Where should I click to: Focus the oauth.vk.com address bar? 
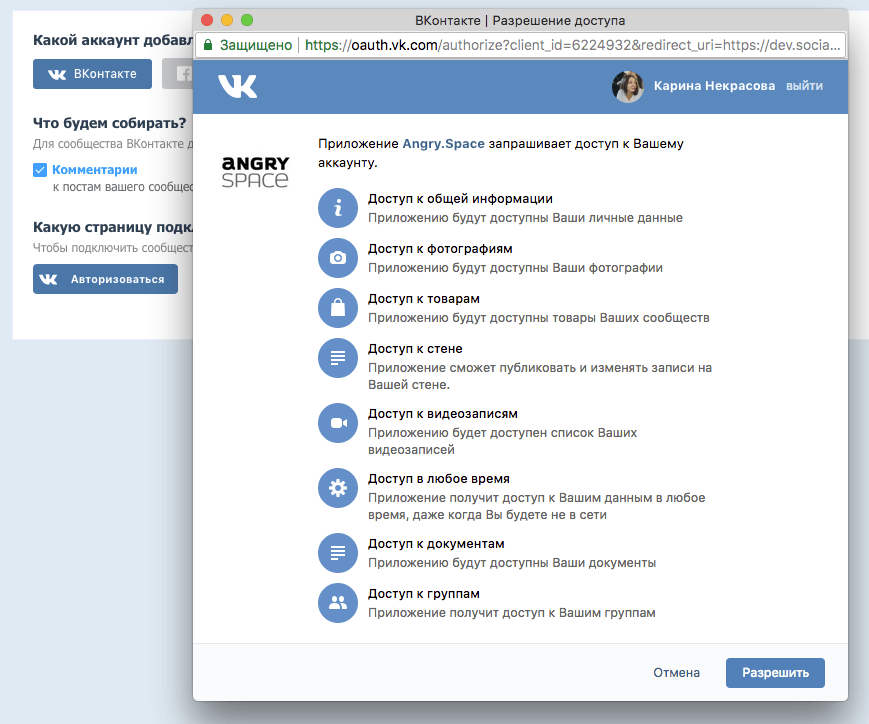(520, 45)
